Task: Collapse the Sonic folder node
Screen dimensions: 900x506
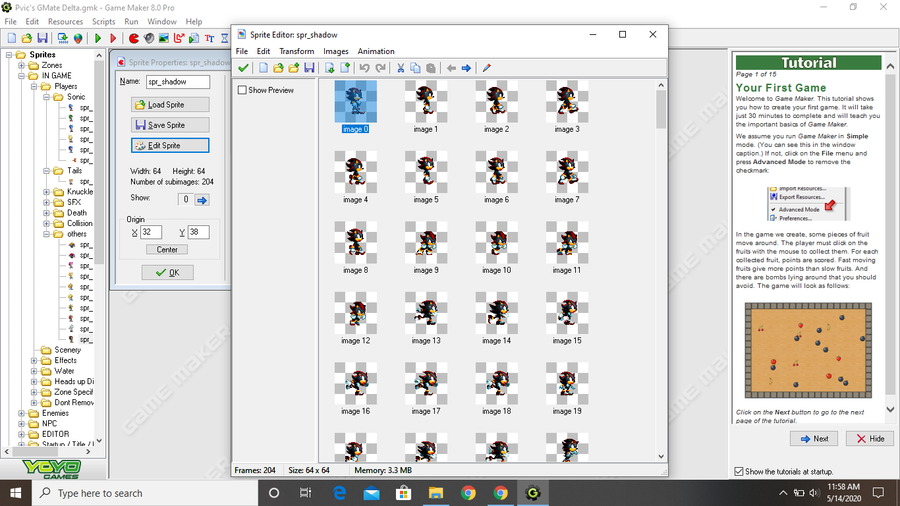Action: pos(46,97)
